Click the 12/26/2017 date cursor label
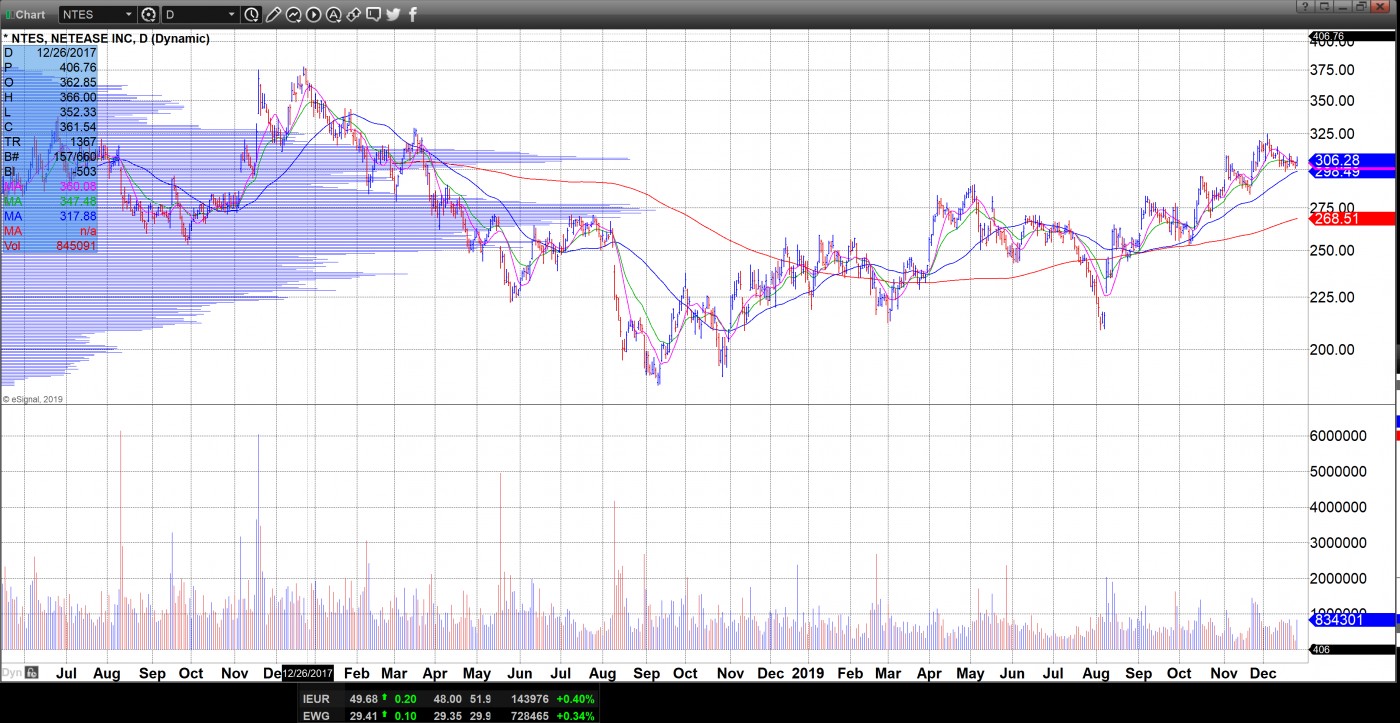 click(x=308, y=673)
